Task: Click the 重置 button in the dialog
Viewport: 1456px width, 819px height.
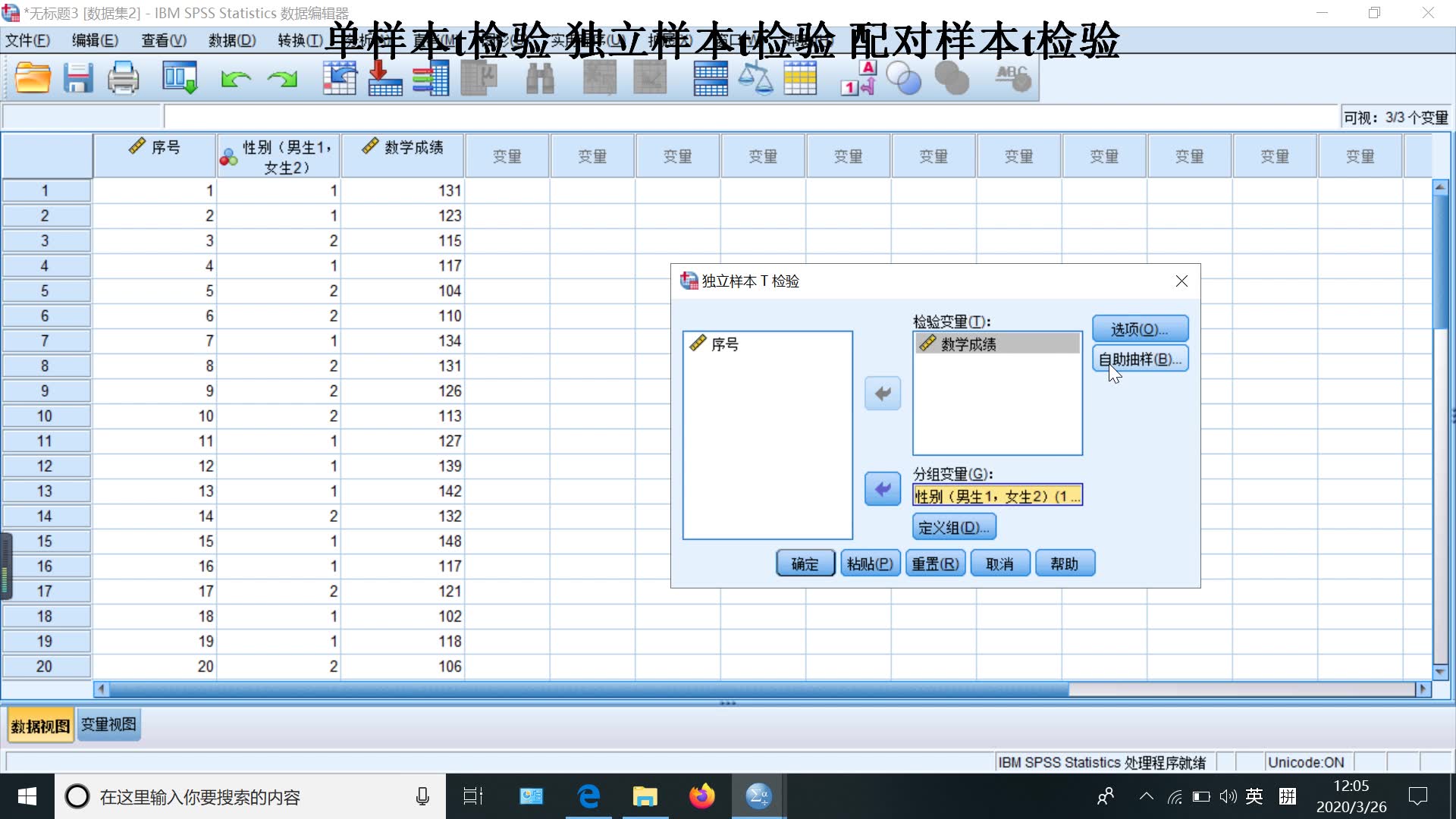Action: tap(935, 563)
